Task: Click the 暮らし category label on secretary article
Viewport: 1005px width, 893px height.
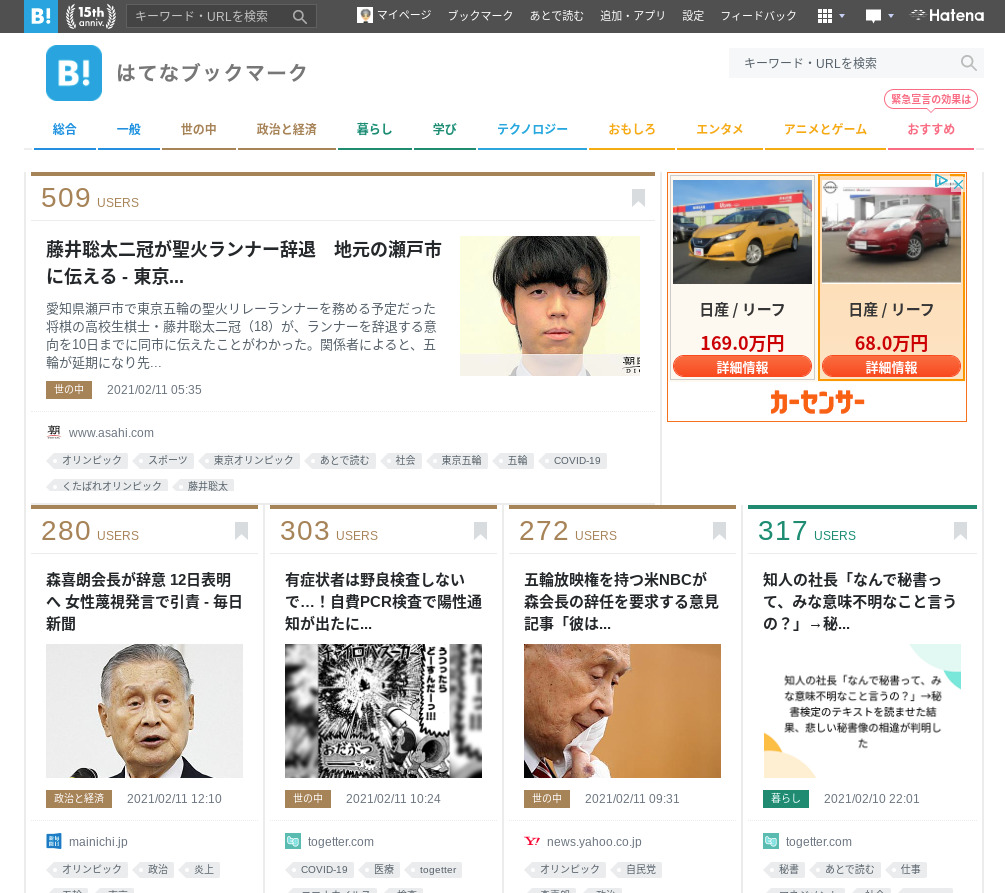Action: pyautogui.click(x=786, y=799)
